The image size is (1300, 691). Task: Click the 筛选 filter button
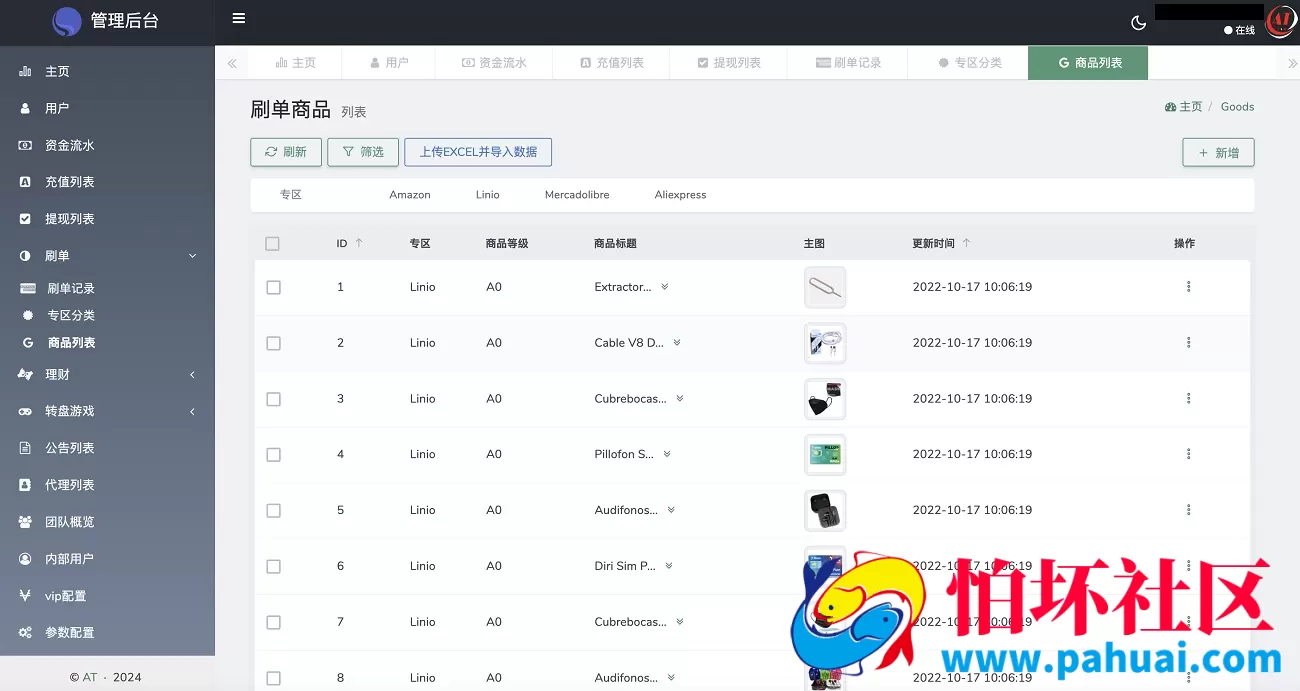tap(363, 152)
